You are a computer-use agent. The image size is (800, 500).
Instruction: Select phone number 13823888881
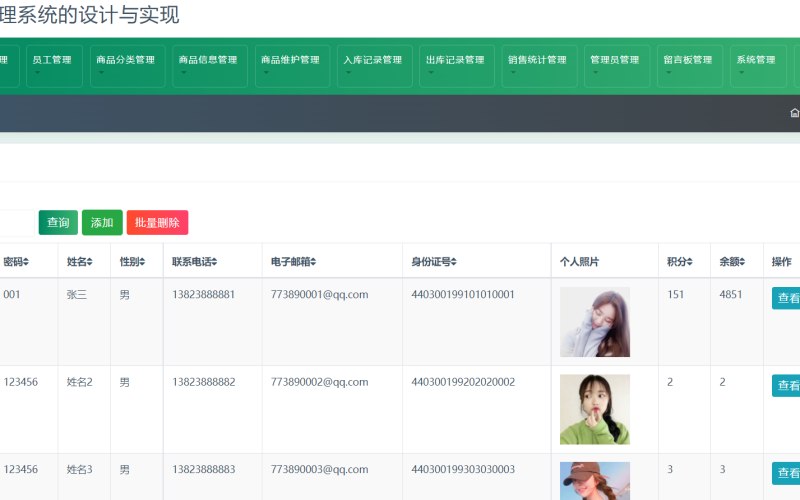point(204,294)
